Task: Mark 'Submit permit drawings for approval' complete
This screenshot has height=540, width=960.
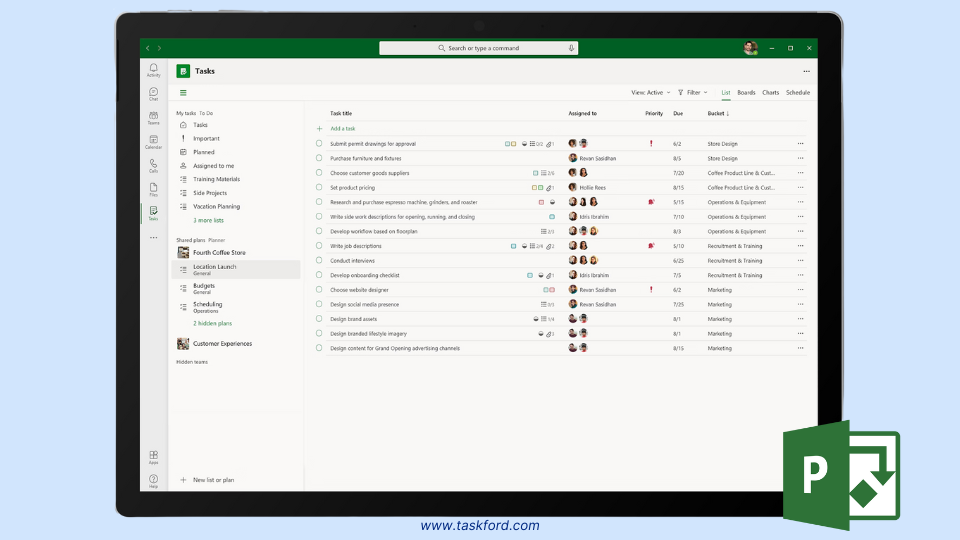Action: coord(320,144)
